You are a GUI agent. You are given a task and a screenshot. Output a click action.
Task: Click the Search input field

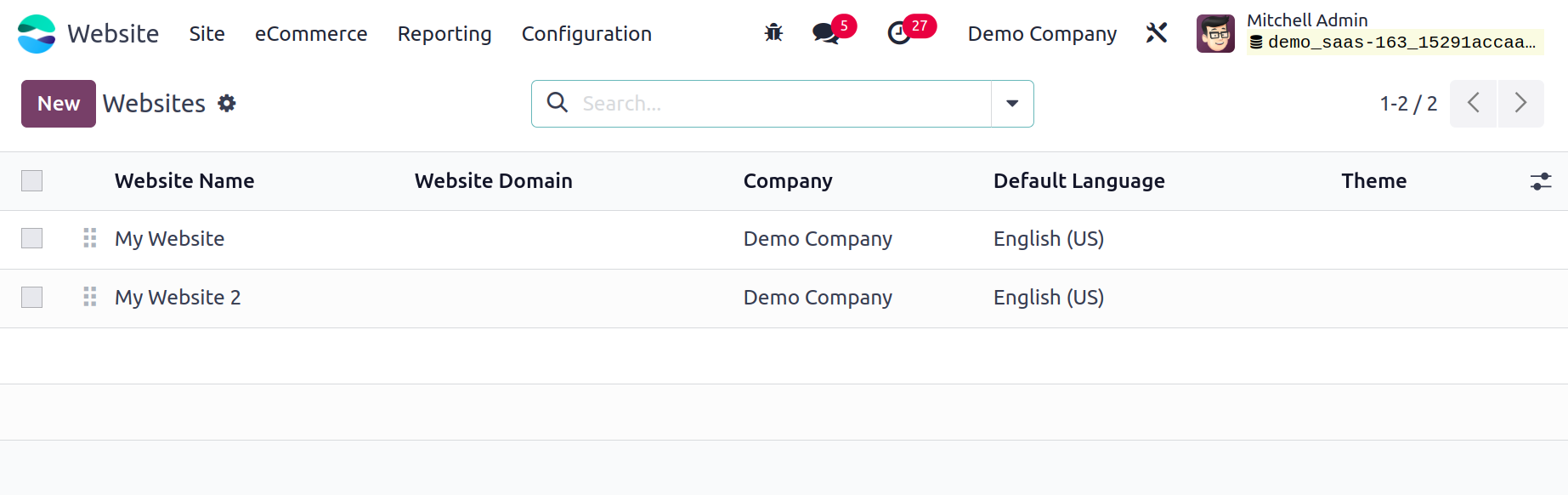(782, 104)
